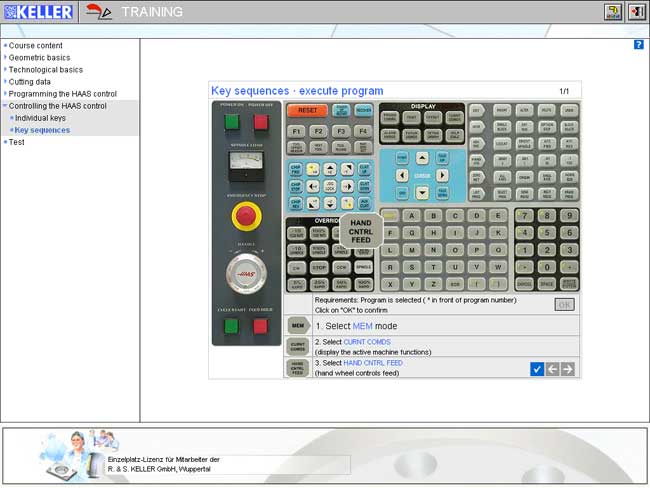Click the 1/1 page counter

click(564, 91)
